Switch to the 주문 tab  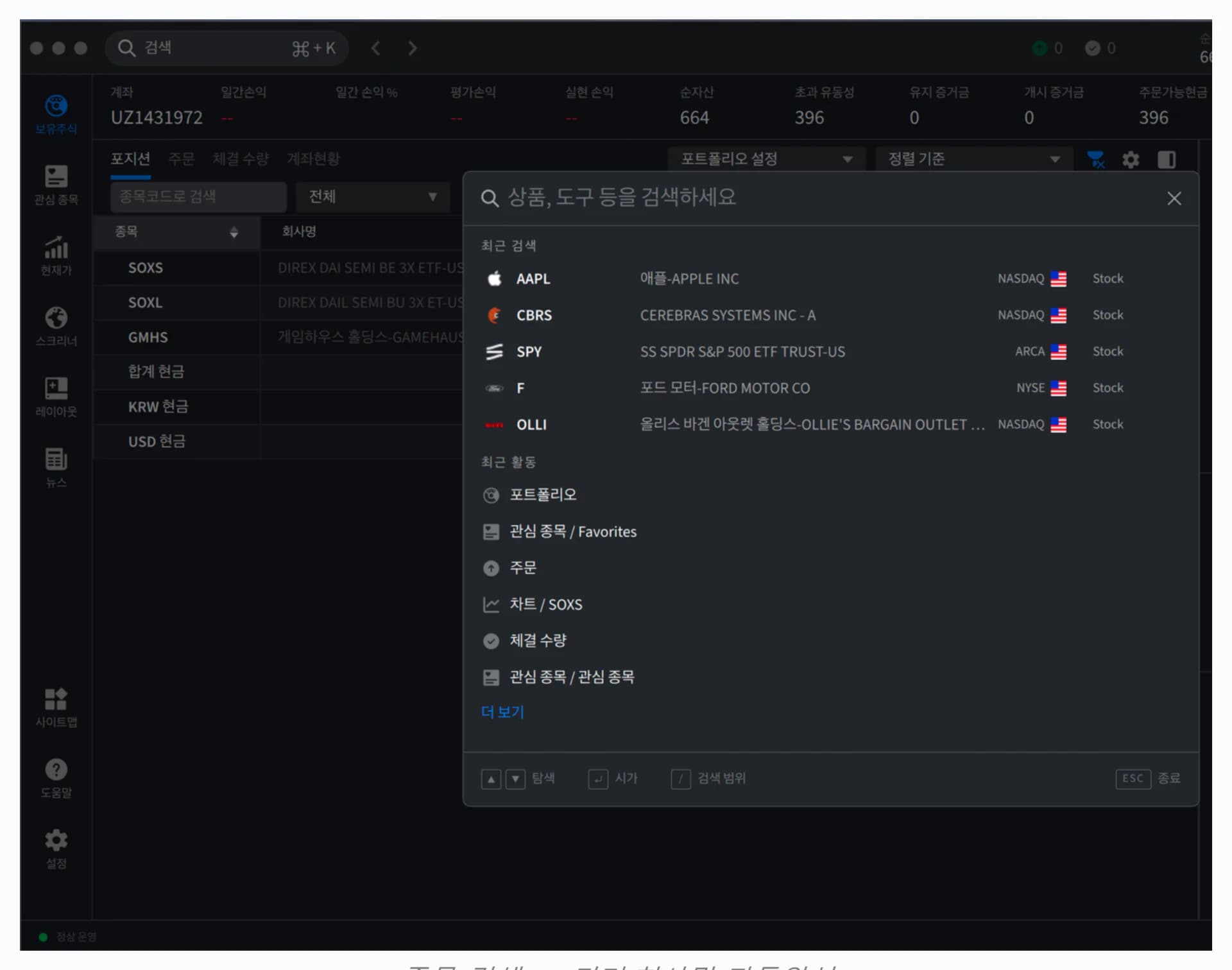coord(181,159)
